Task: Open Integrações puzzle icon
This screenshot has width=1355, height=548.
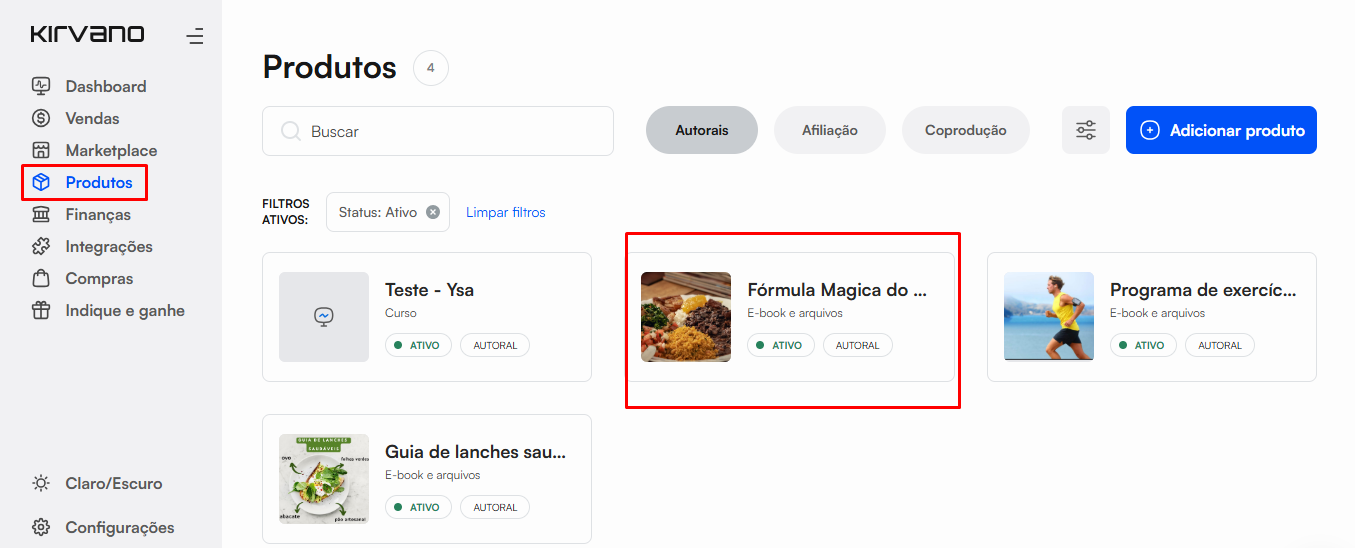Action: pos(41,246)
